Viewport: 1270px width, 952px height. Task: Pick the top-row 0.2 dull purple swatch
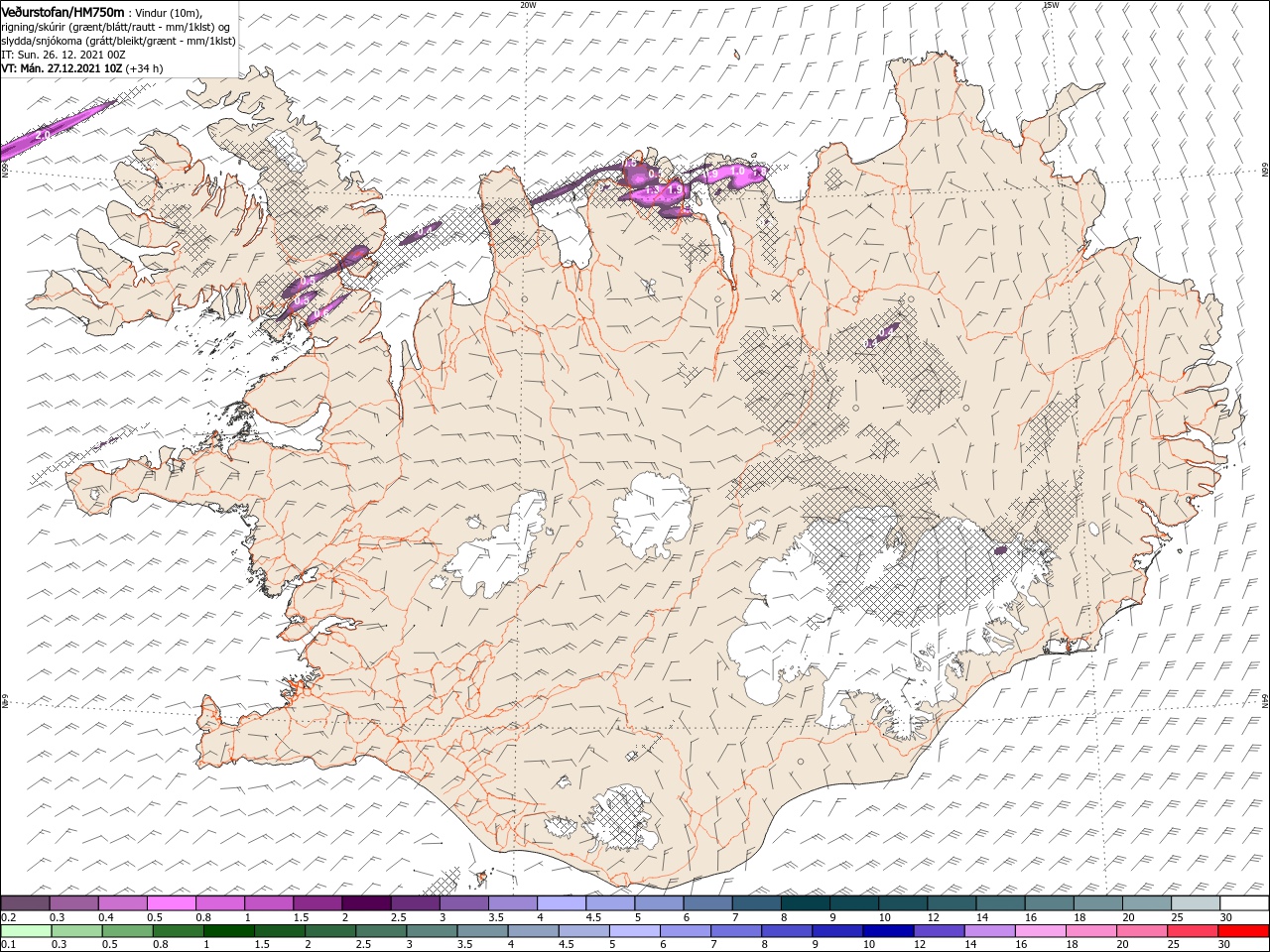pos(25,903)
